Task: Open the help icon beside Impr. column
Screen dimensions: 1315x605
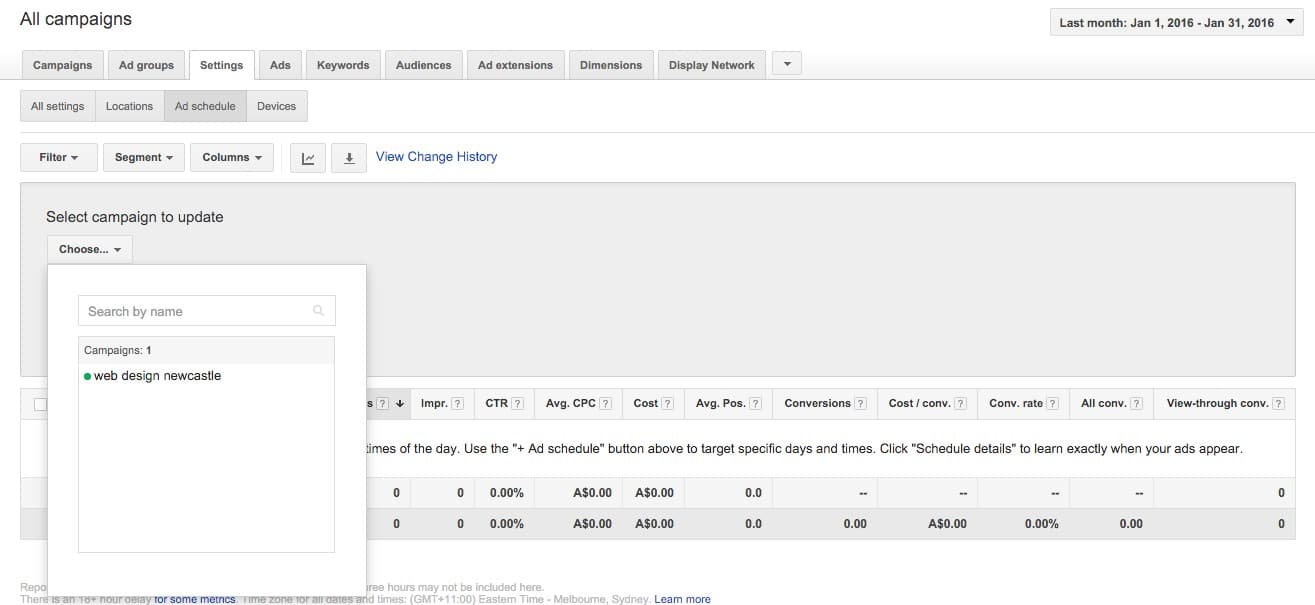Action: click(459, 403)
